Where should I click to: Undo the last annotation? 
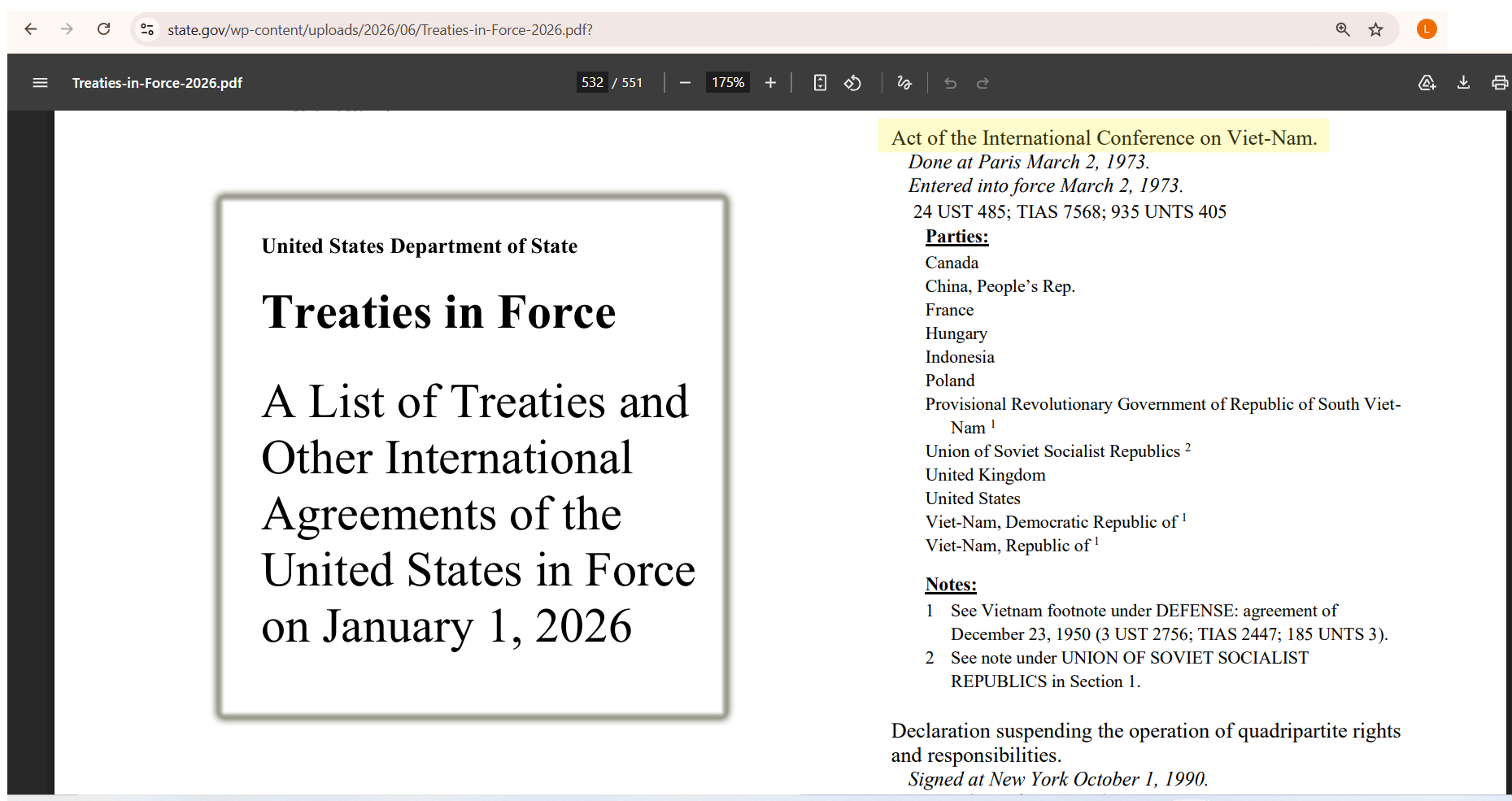[950, 83]
